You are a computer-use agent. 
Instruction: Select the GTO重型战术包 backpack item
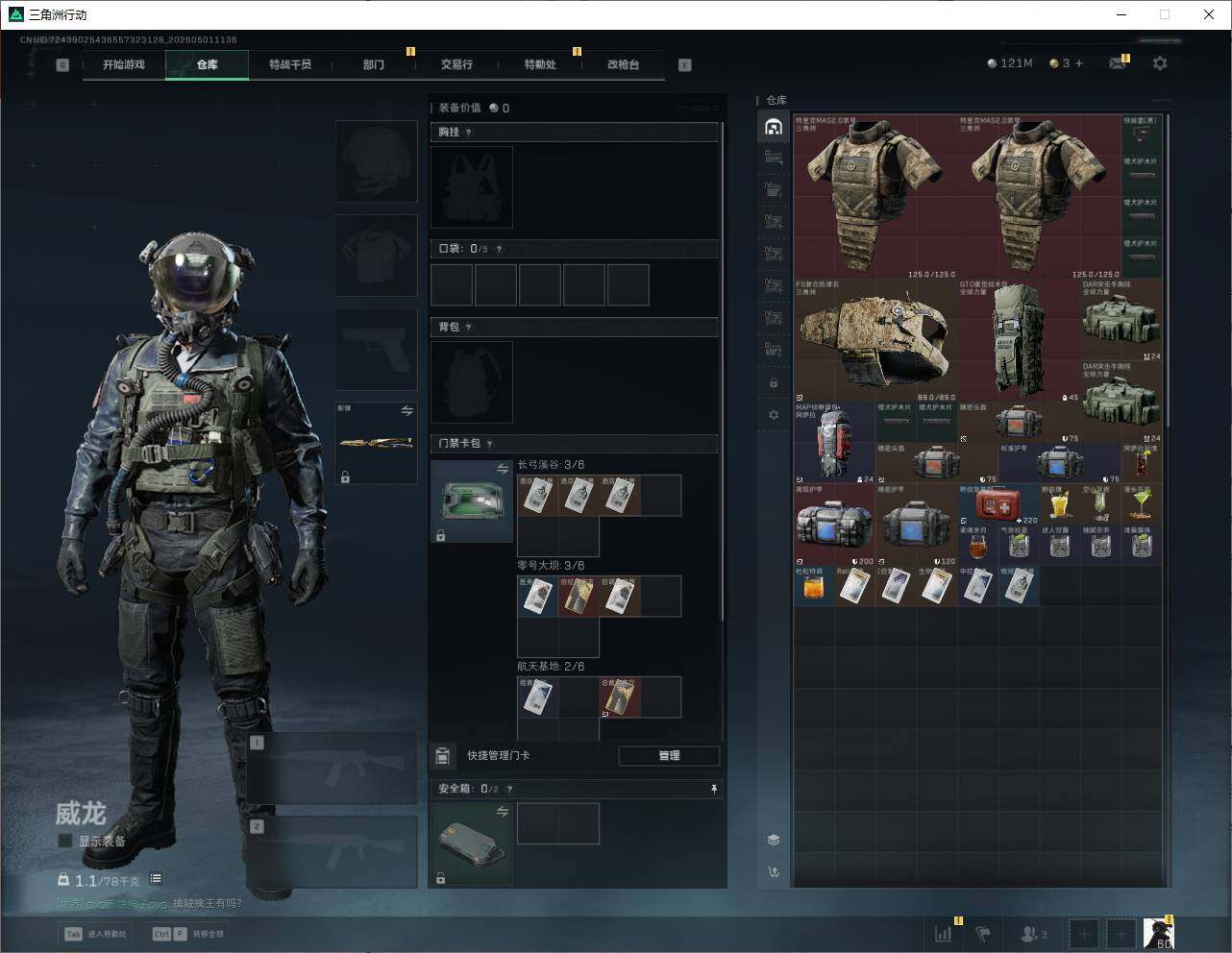pos(1019,340)
